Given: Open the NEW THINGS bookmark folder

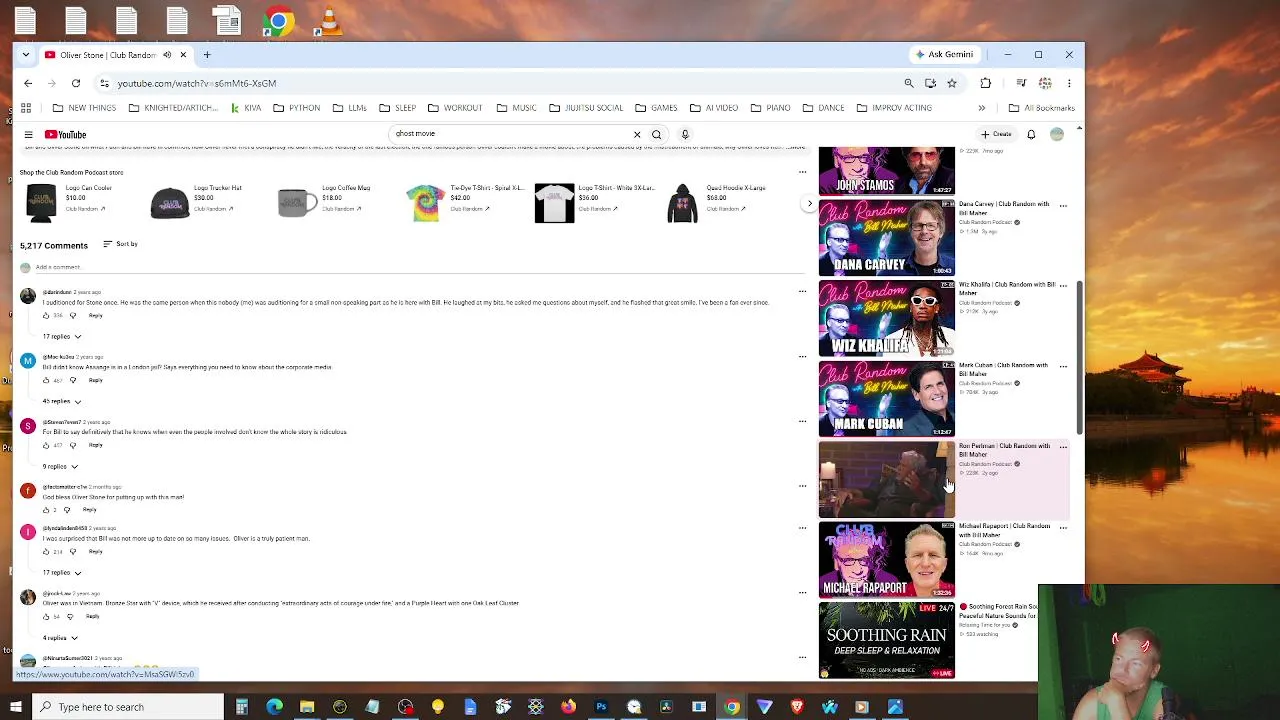Looking at the screenshot, I should (84, 108).
